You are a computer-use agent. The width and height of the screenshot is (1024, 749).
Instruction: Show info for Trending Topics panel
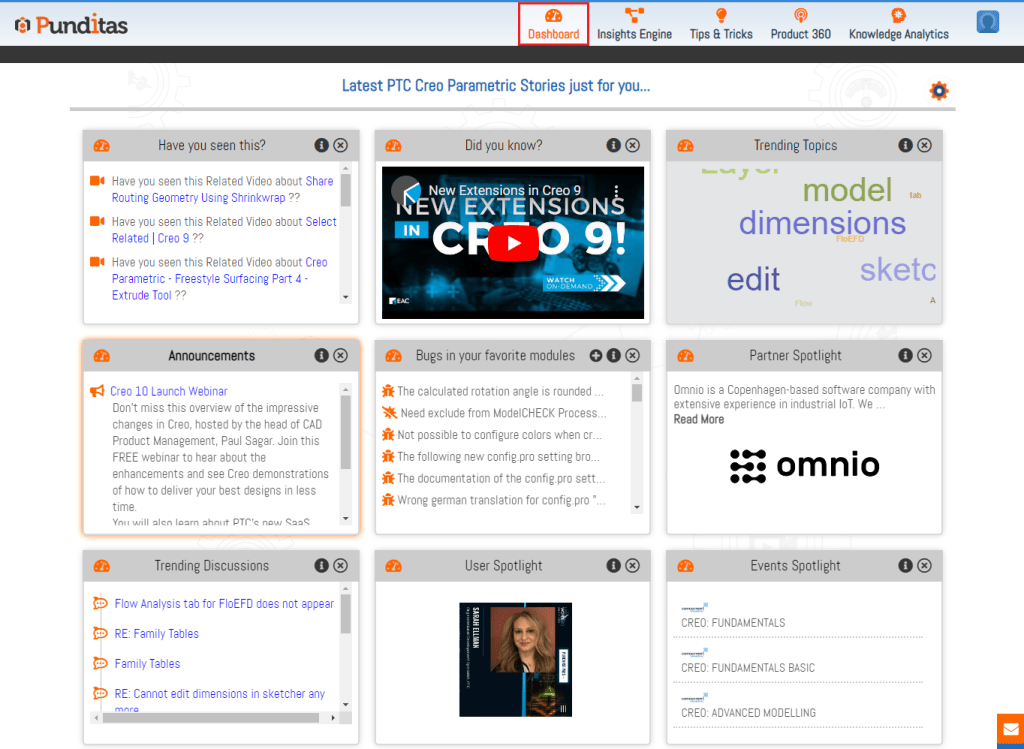coord(905,145)
